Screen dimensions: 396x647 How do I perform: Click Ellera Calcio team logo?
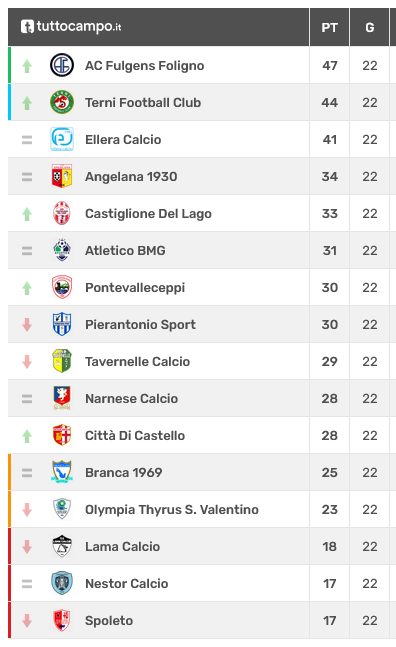coord(62,139)
